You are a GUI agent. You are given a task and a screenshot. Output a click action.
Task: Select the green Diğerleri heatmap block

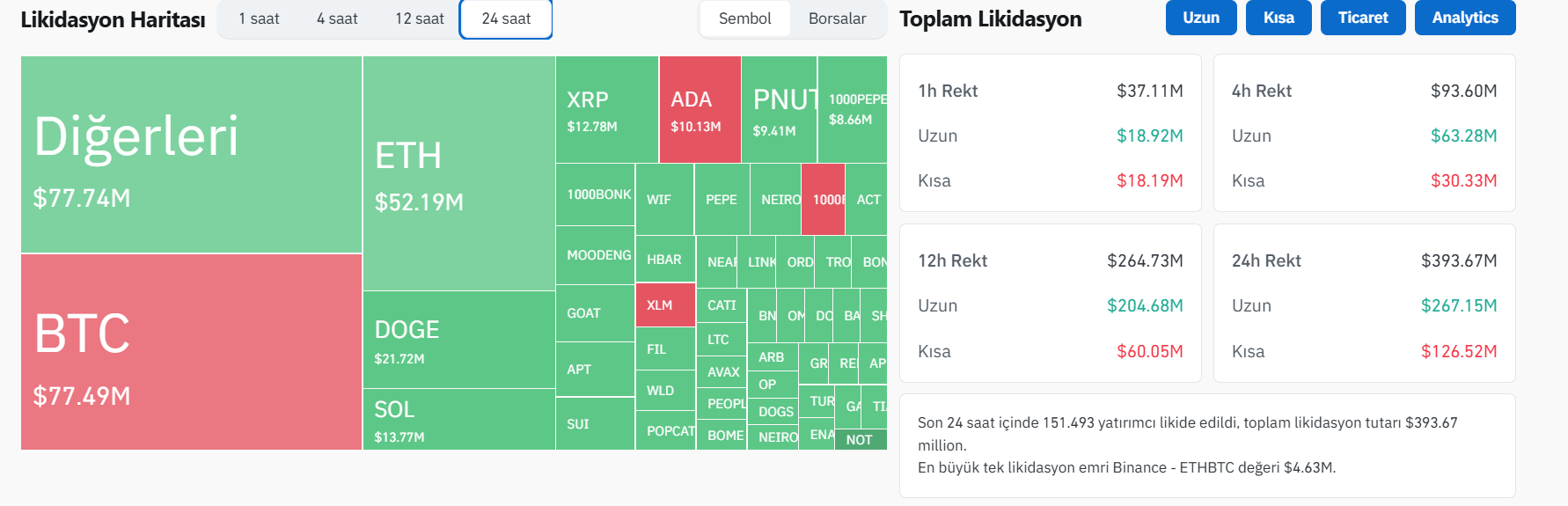tap(191, 154)
